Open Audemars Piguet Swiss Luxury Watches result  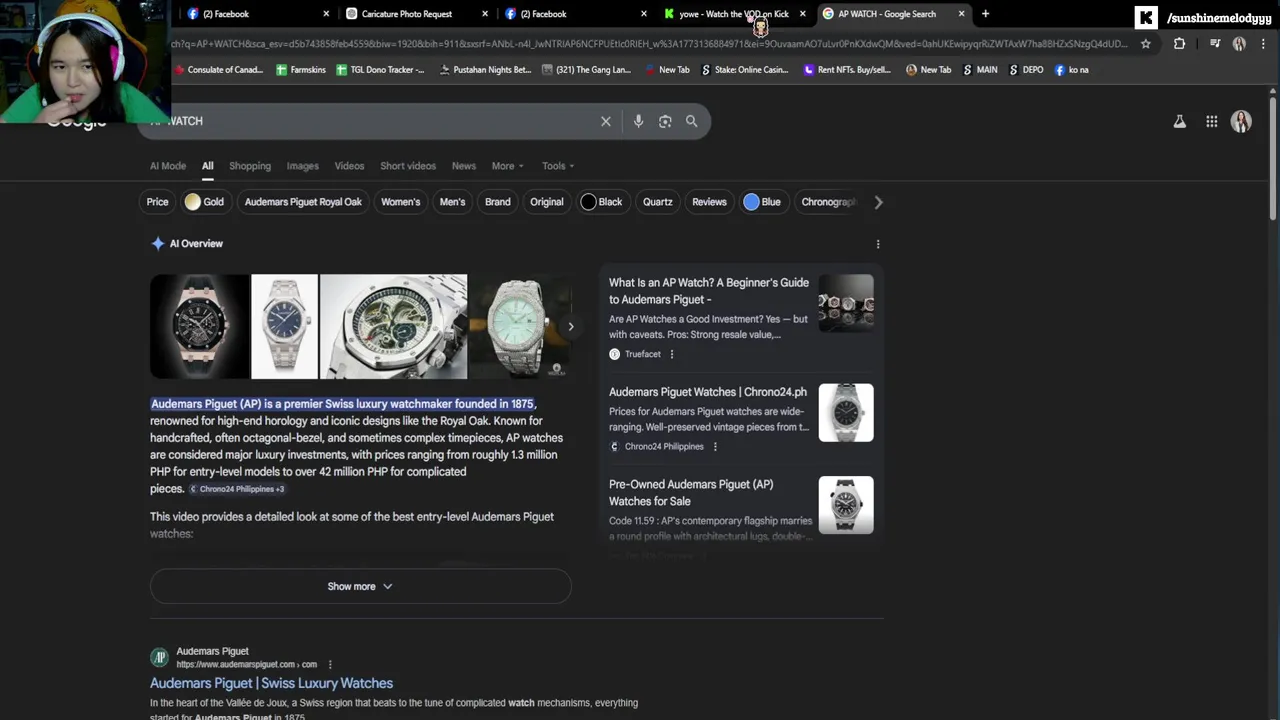coord(271,683)
